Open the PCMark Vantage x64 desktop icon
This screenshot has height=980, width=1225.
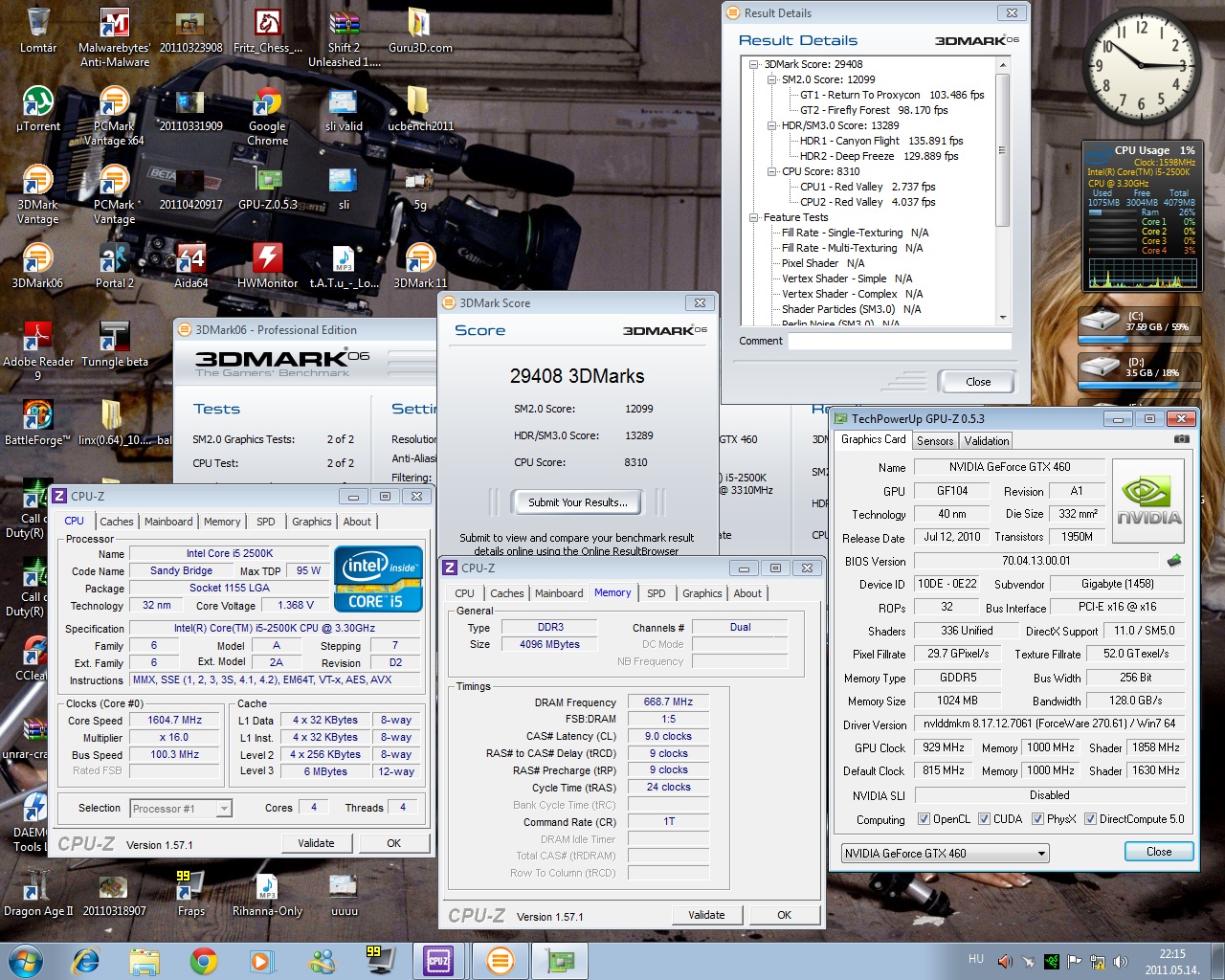[x=114, y=116]
